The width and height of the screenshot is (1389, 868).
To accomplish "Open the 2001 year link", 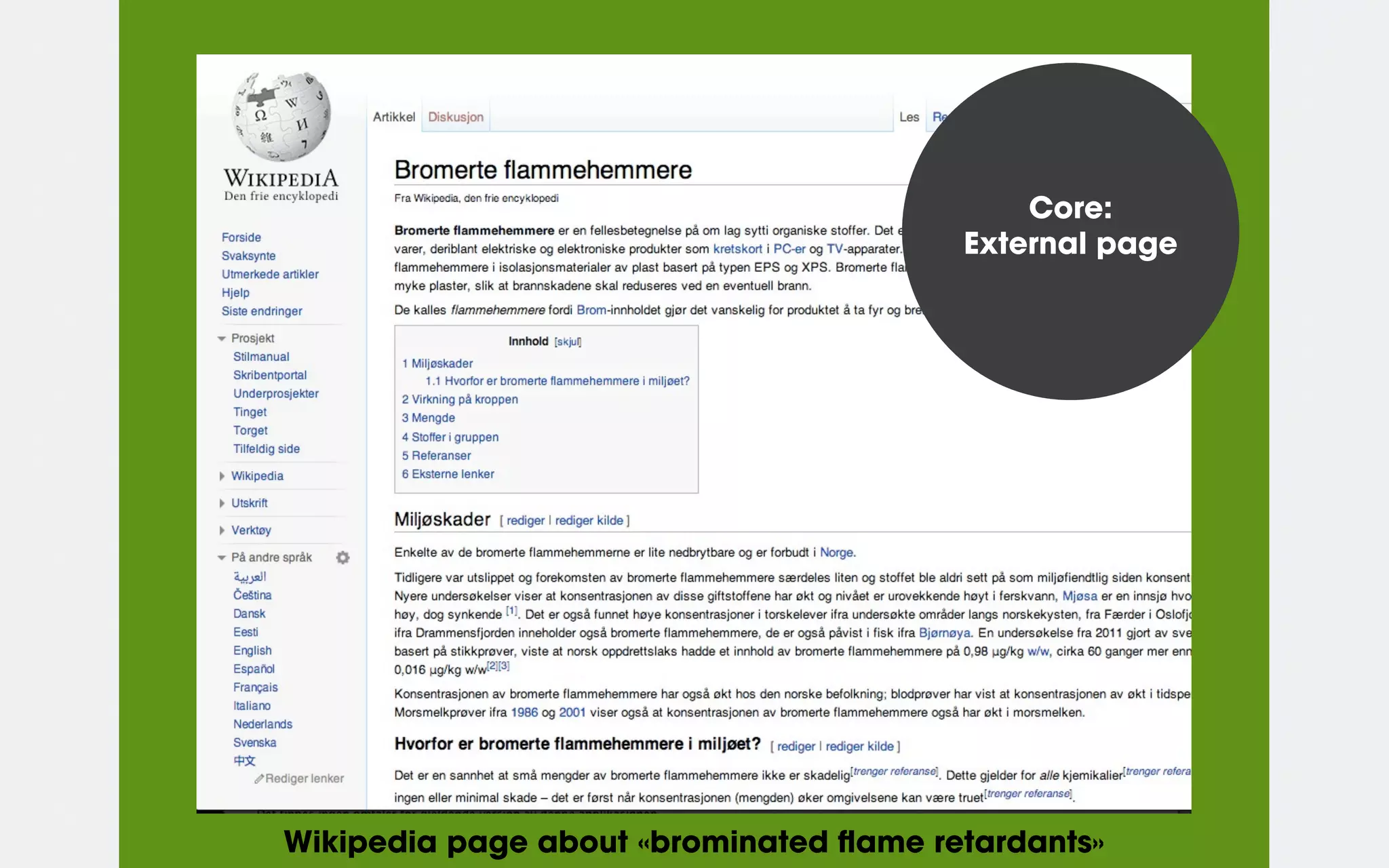I will pos(572,712).
